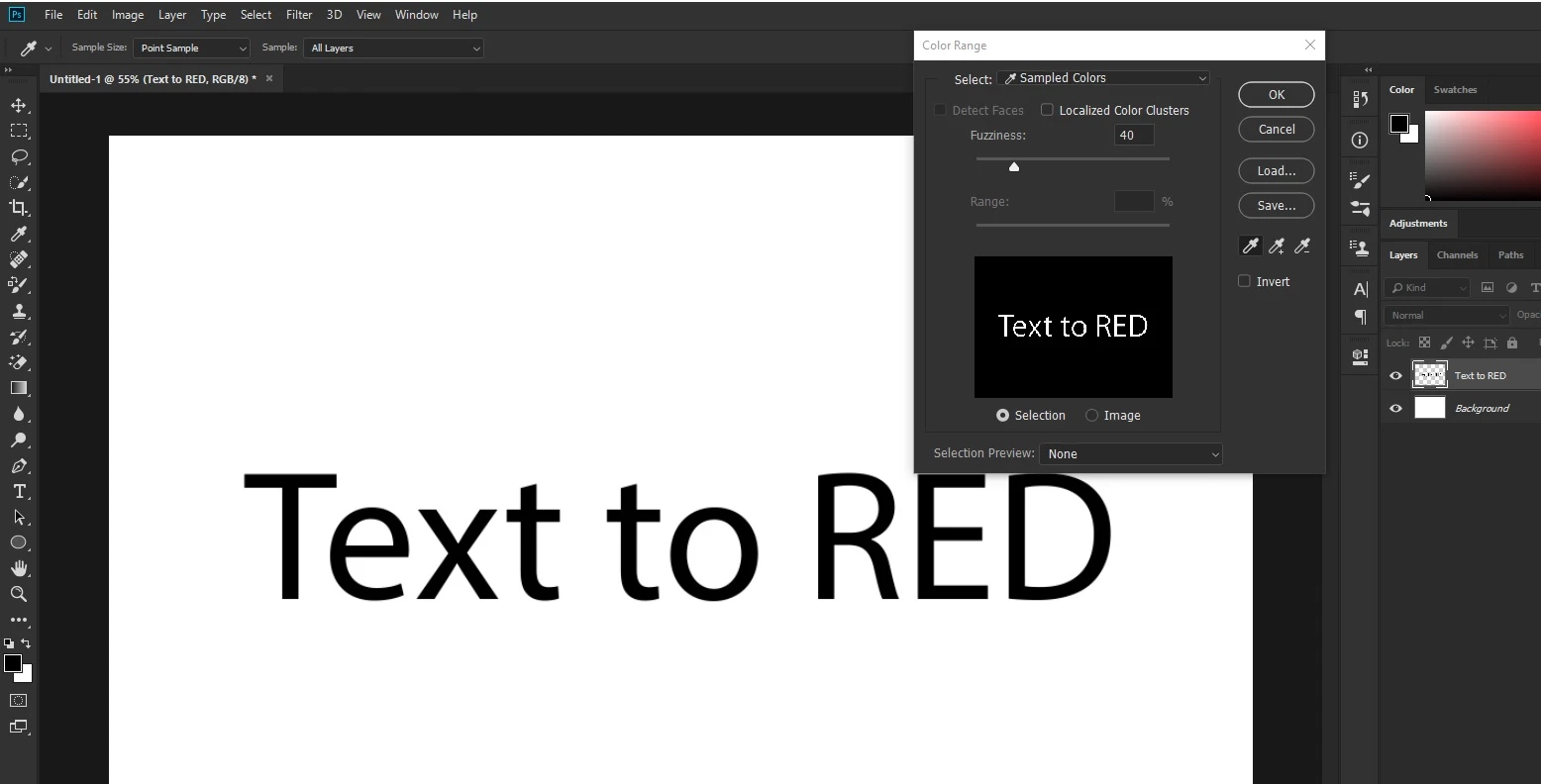Select the Spot Healing Brush tool
1541x784 pixels.
19,259
